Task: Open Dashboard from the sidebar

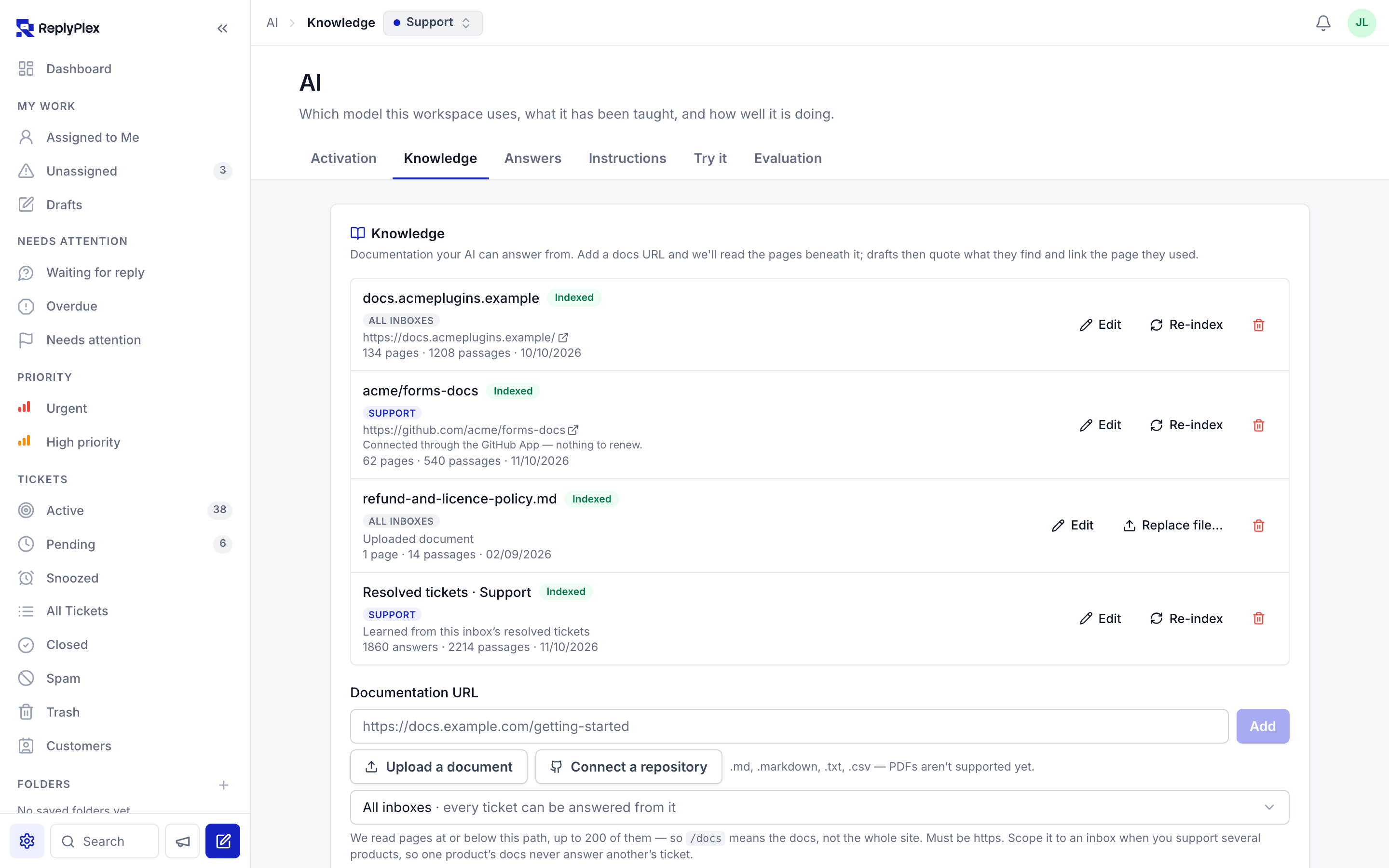Action: click(x=124, y=69)
